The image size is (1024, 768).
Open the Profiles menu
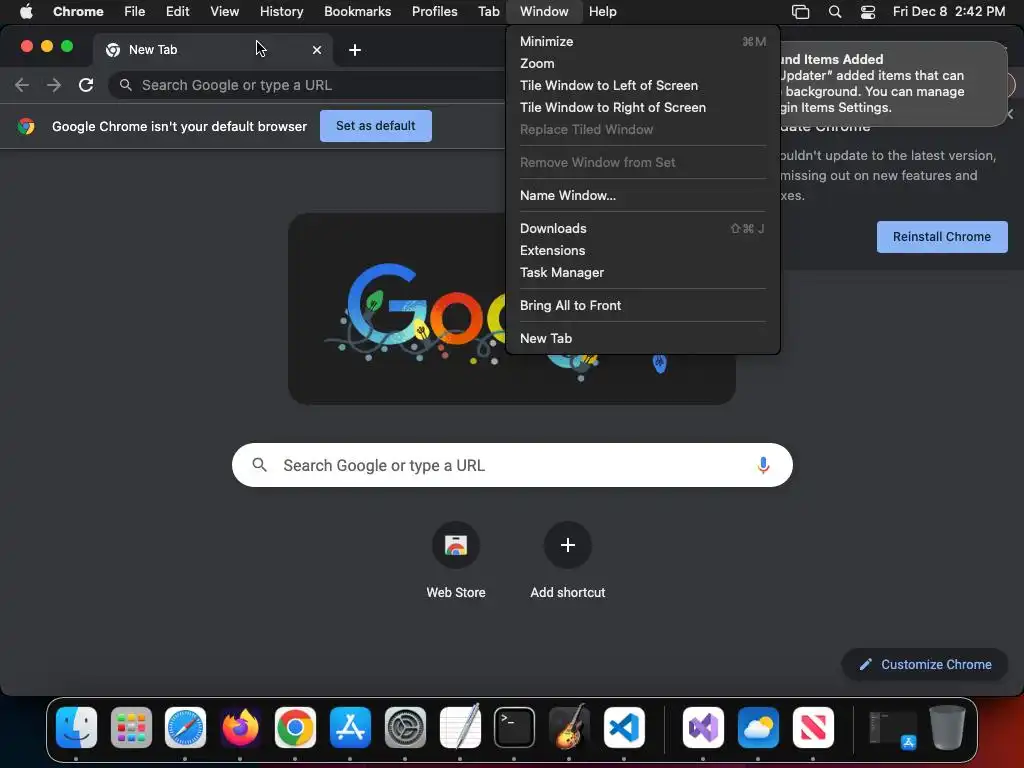(435, 12)
